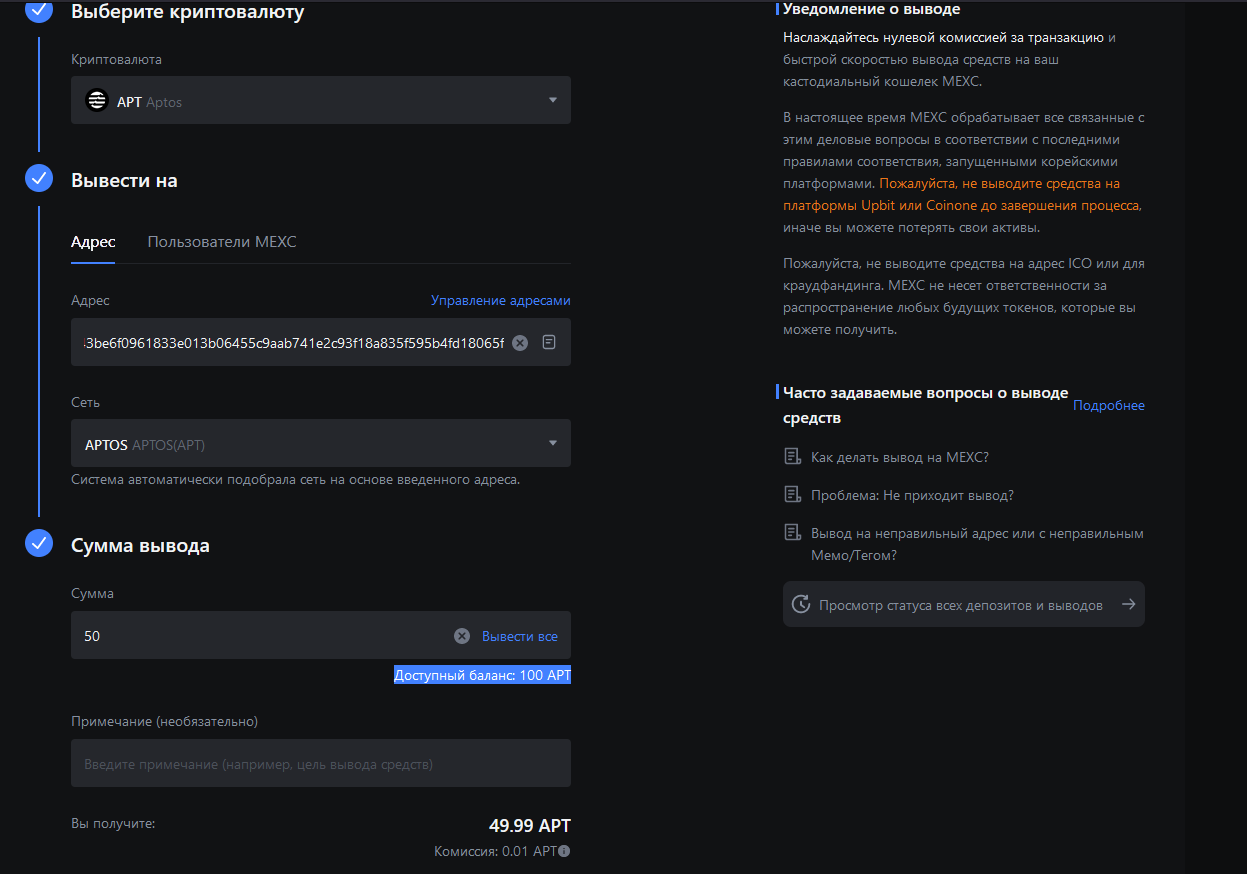Click Просмотр статуса всех депозитов button
1247x874 pixels.
[x=964, y=604]
